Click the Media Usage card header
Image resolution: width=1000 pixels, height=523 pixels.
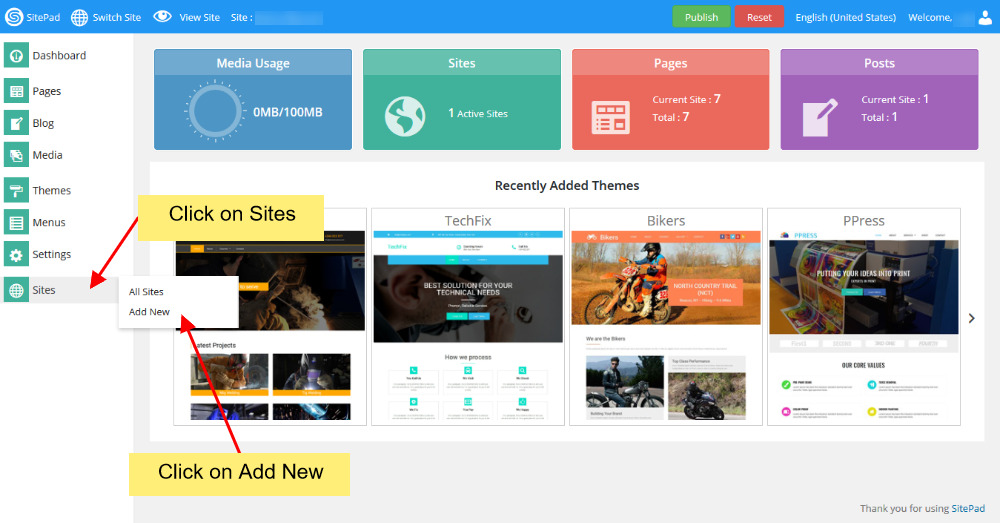[253, 63]
